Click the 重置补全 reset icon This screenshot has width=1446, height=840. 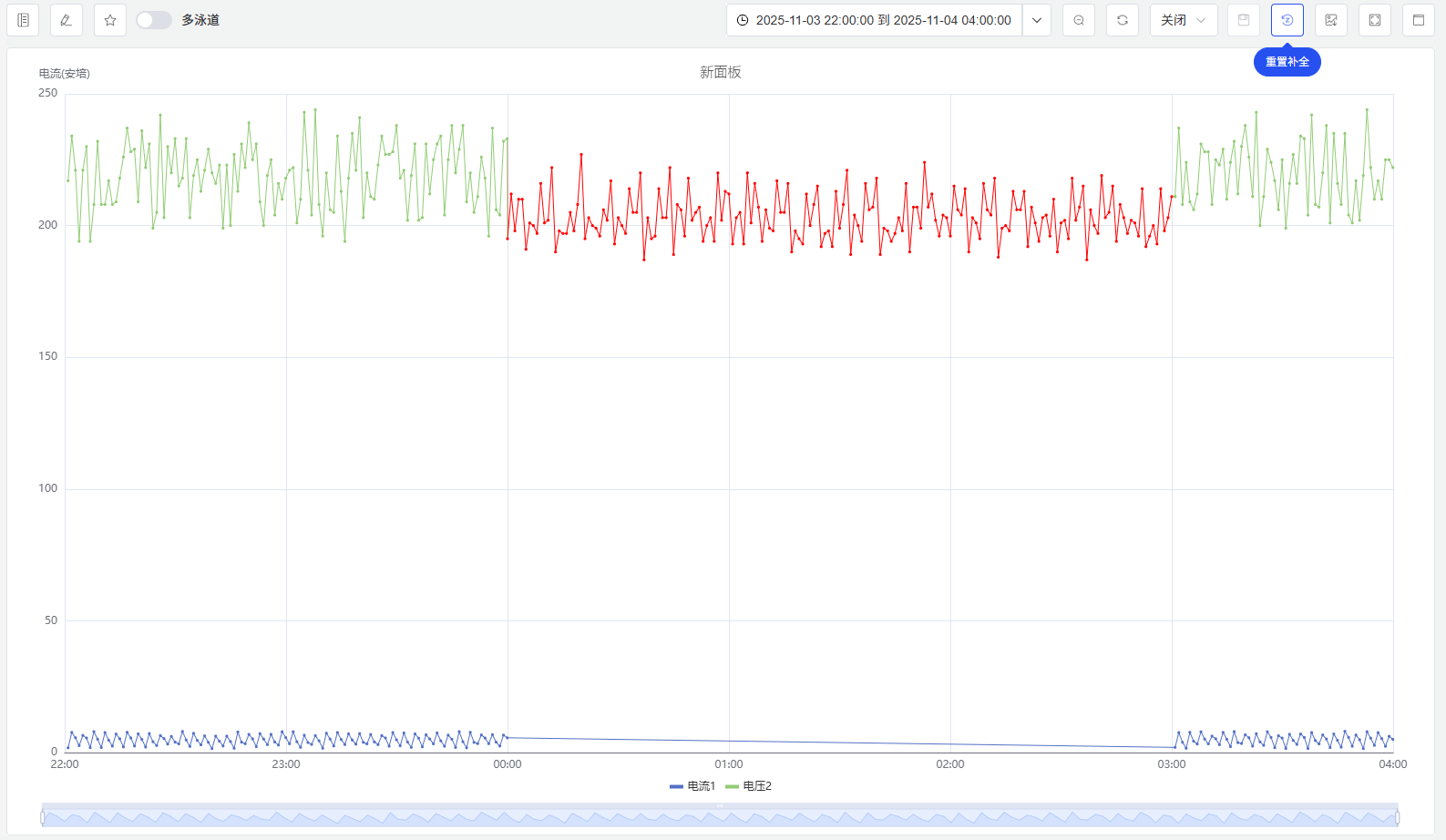pos(1287,20)
